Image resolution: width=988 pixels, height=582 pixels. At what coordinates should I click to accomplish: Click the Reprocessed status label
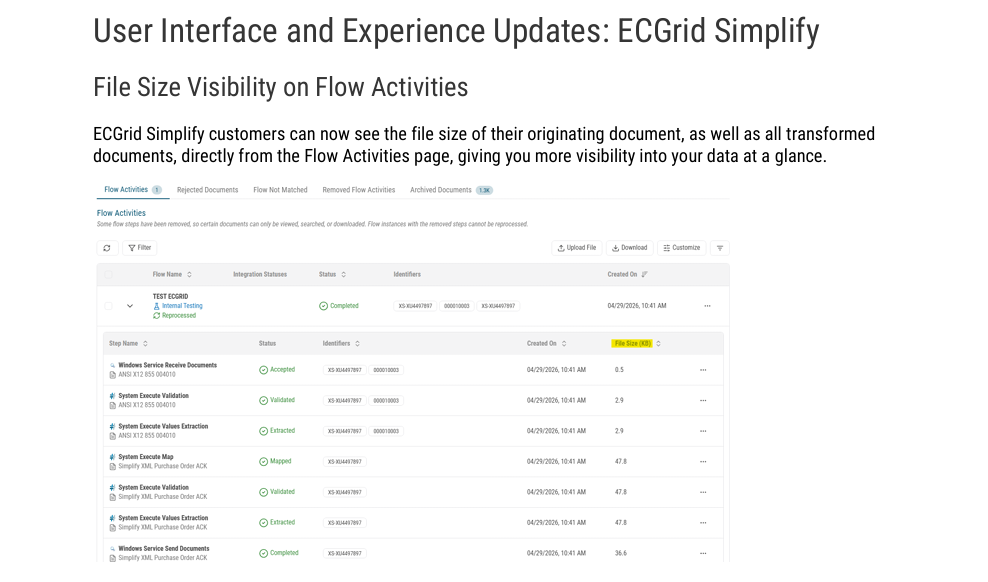pos(179,316)
